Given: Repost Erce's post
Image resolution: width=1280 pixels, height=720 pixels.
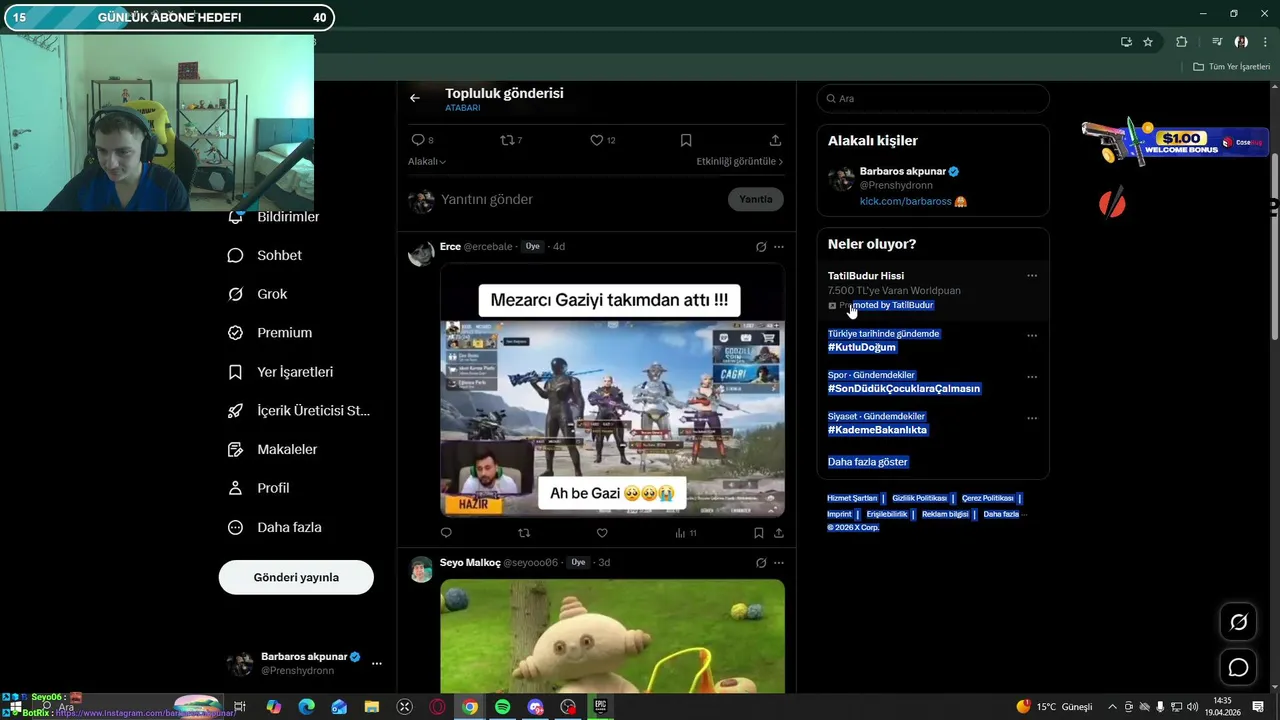Looking at the screenshot, I should (x=524, y=533).
